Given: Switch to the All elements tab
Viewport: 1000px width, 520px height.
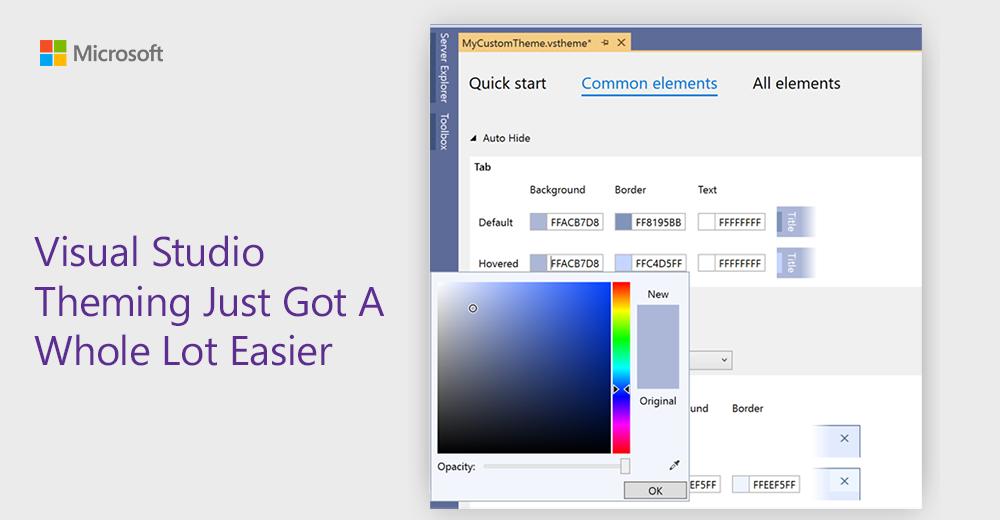Looking at the screenshot, I should tap(797, 84).
